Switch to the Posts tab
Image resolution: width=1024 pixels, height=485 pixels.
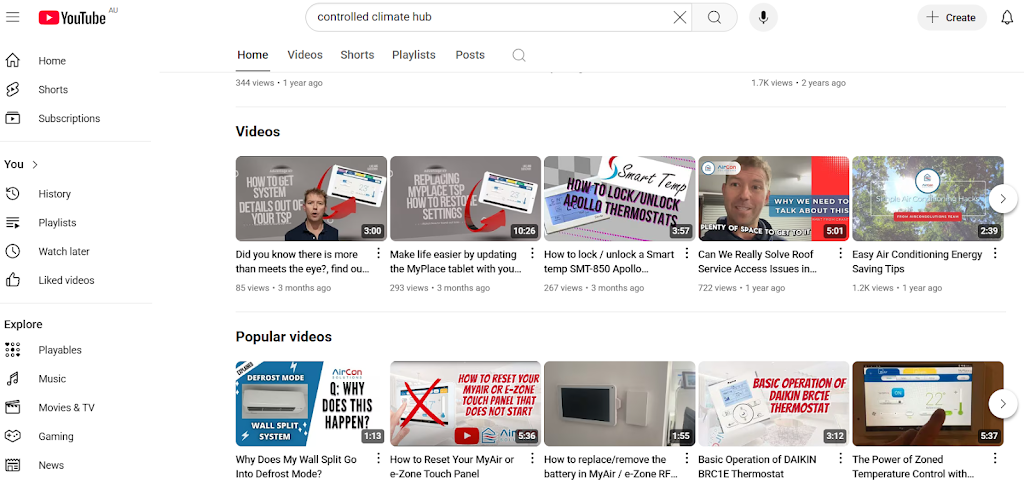coord(470,55)
